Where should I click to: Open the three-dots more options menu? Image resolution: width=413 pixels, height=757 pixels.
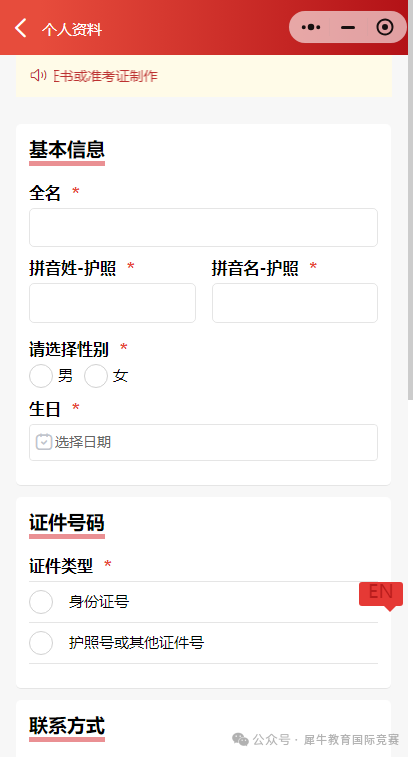click(x=311, y=28)
